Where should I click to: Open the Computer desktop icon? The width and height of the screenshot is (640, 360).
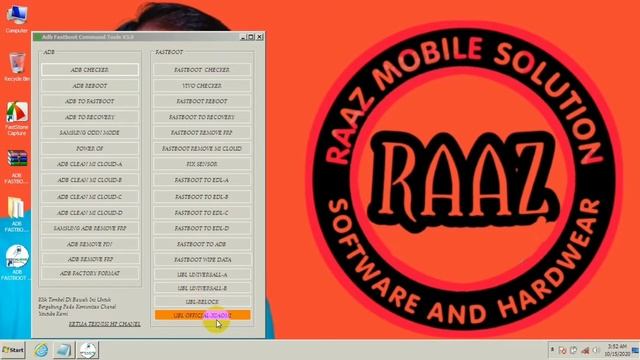tap(17, 19)
